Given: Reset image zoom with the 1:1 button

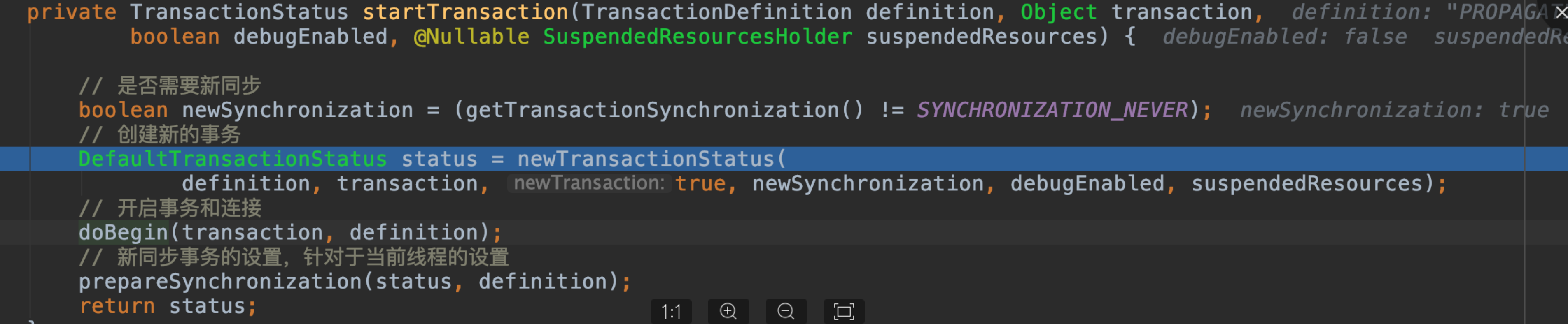Looking at the screenshot, I should (x=671, y=312).
